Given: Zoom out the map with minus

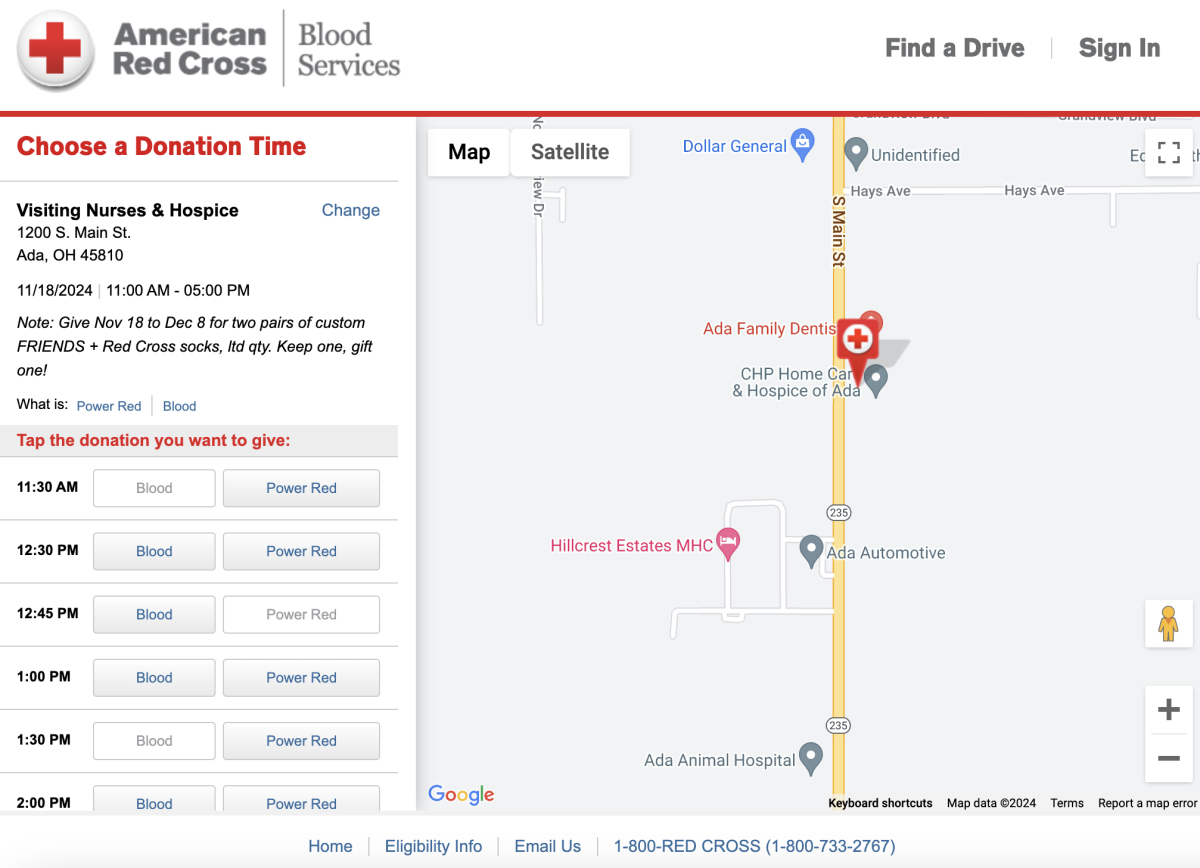Looking at the screenshot, I should click(x=1168, y=759).
